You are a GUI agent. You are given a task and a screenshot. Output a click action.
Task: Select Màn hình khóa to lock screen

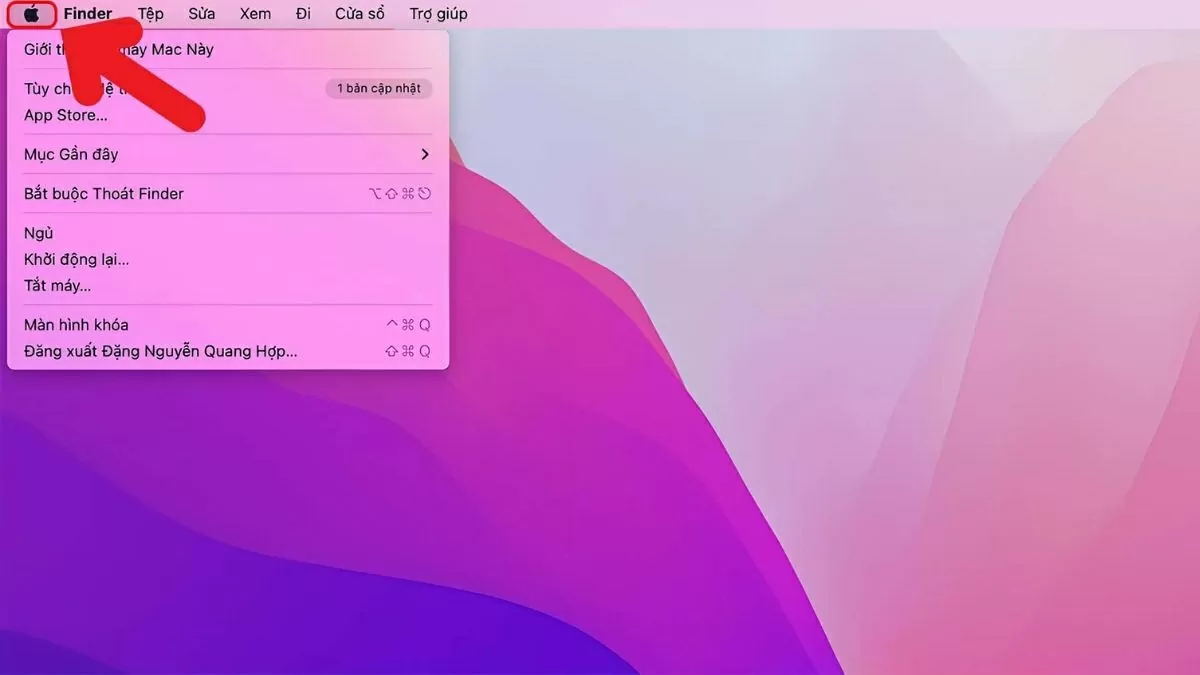coord(77,324)
